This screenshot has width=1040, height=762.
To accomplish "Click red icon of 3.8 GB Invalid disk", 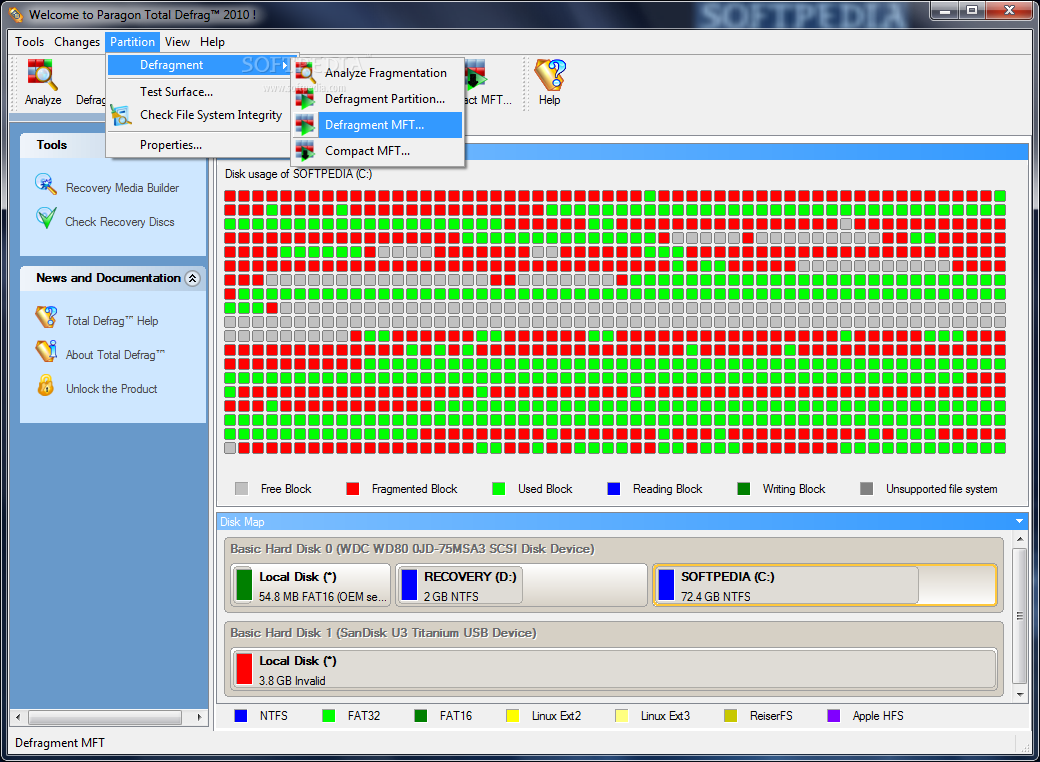I will point(244,669).
